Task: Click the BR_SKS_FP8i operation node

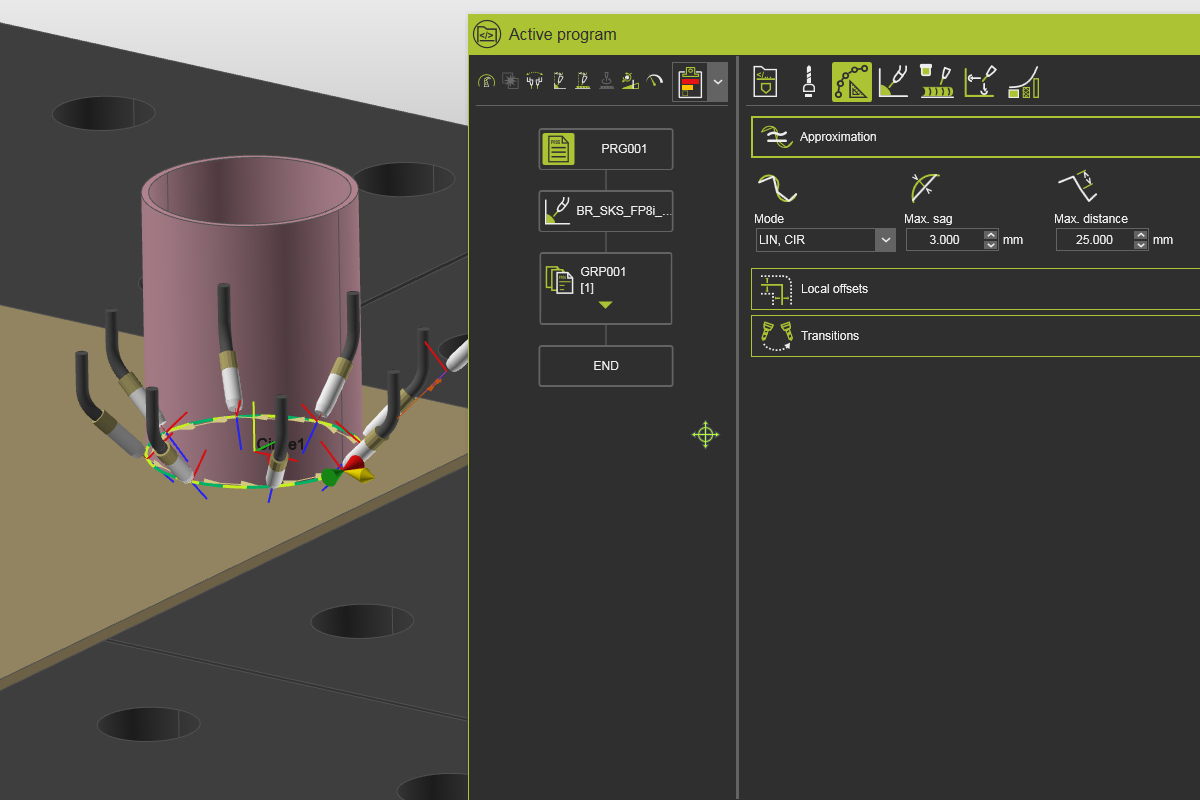Action: coord(605,211)
